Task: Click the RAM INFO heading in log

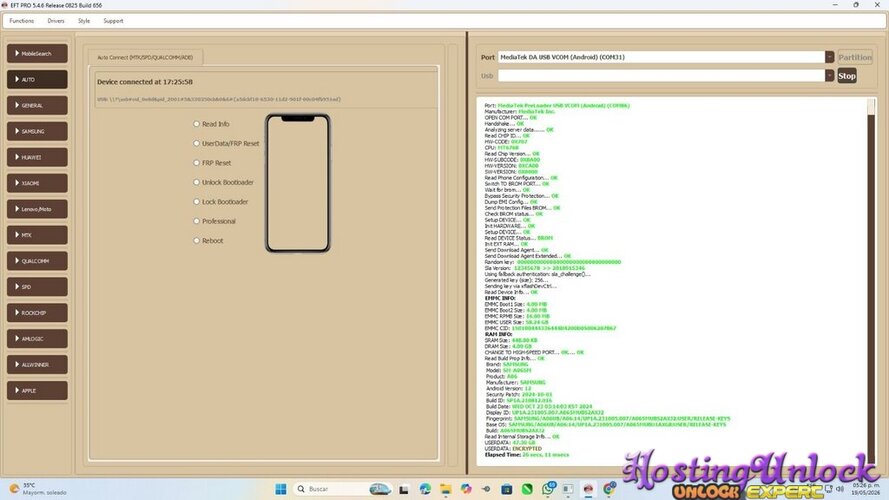Action: coord(498,334)
